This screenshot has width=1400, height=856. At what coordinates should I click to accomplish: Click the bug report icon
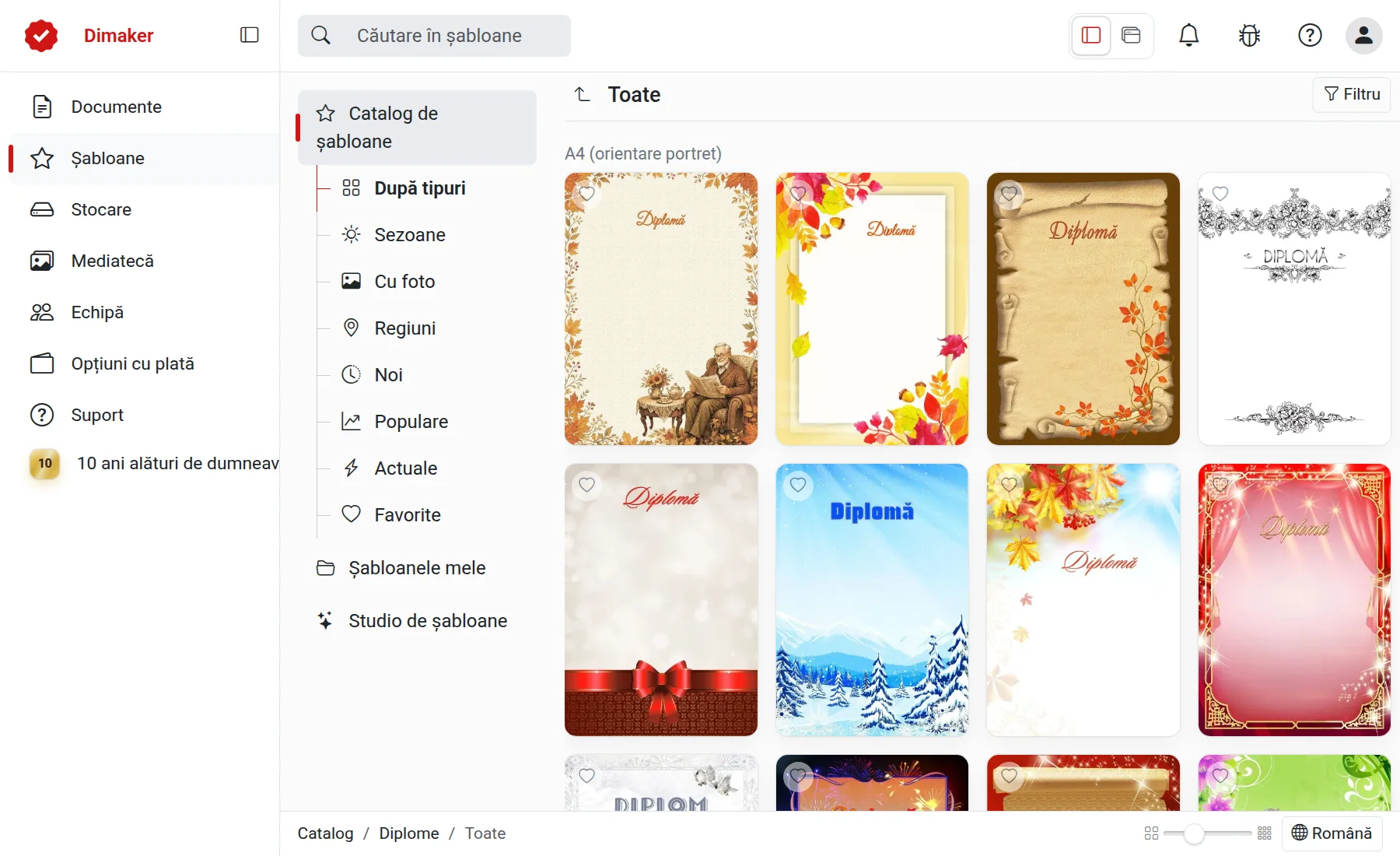tap(1249, 35)
